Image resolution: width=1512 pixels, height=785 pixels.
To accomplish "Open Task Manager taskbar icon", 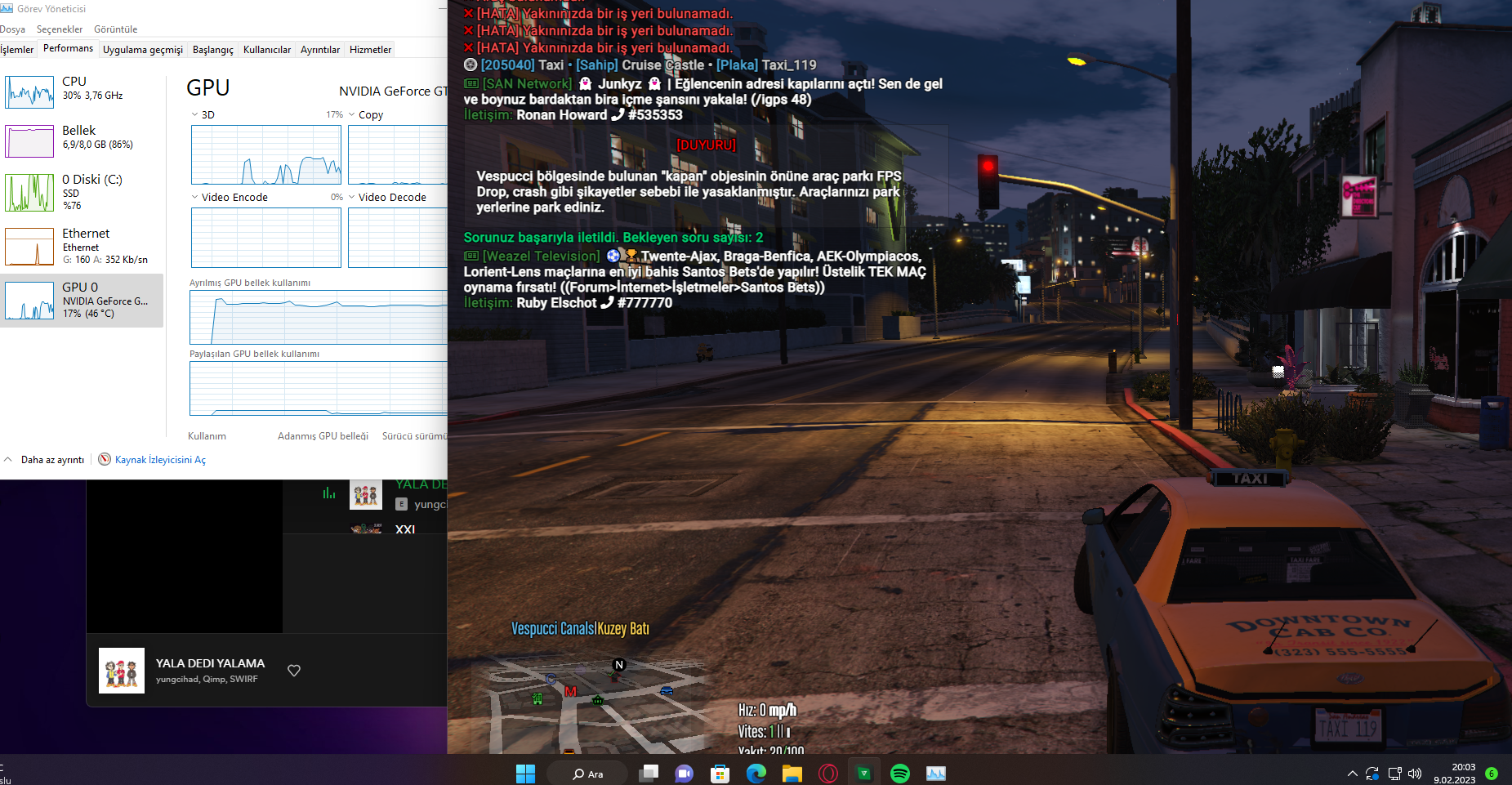I will (935, 774).
